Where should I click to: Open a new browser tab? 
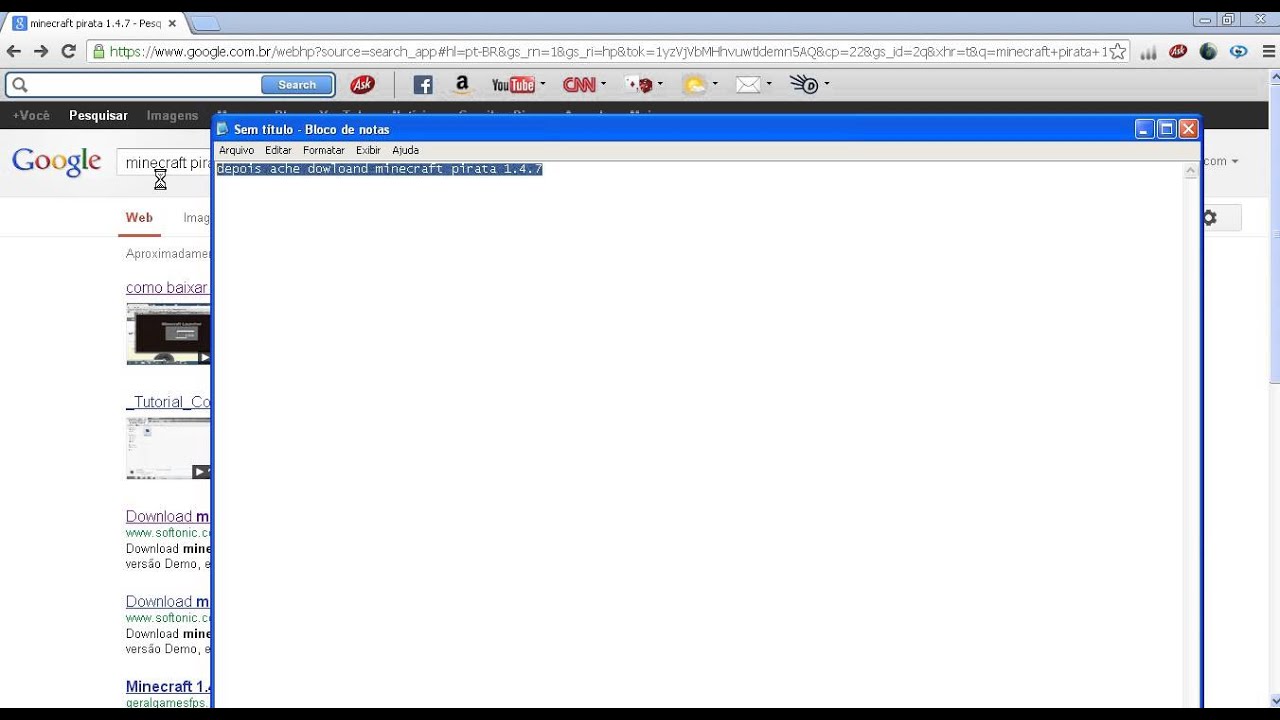(205, 23)
